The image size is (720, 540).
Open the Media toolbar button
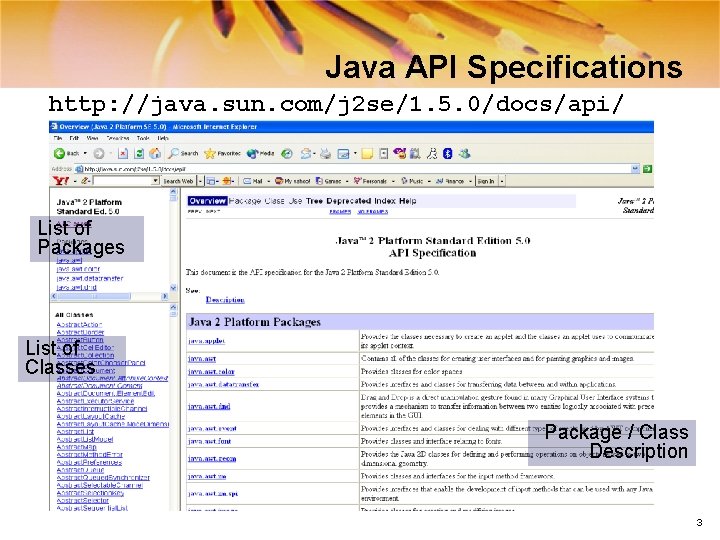[x=260, y=153]
